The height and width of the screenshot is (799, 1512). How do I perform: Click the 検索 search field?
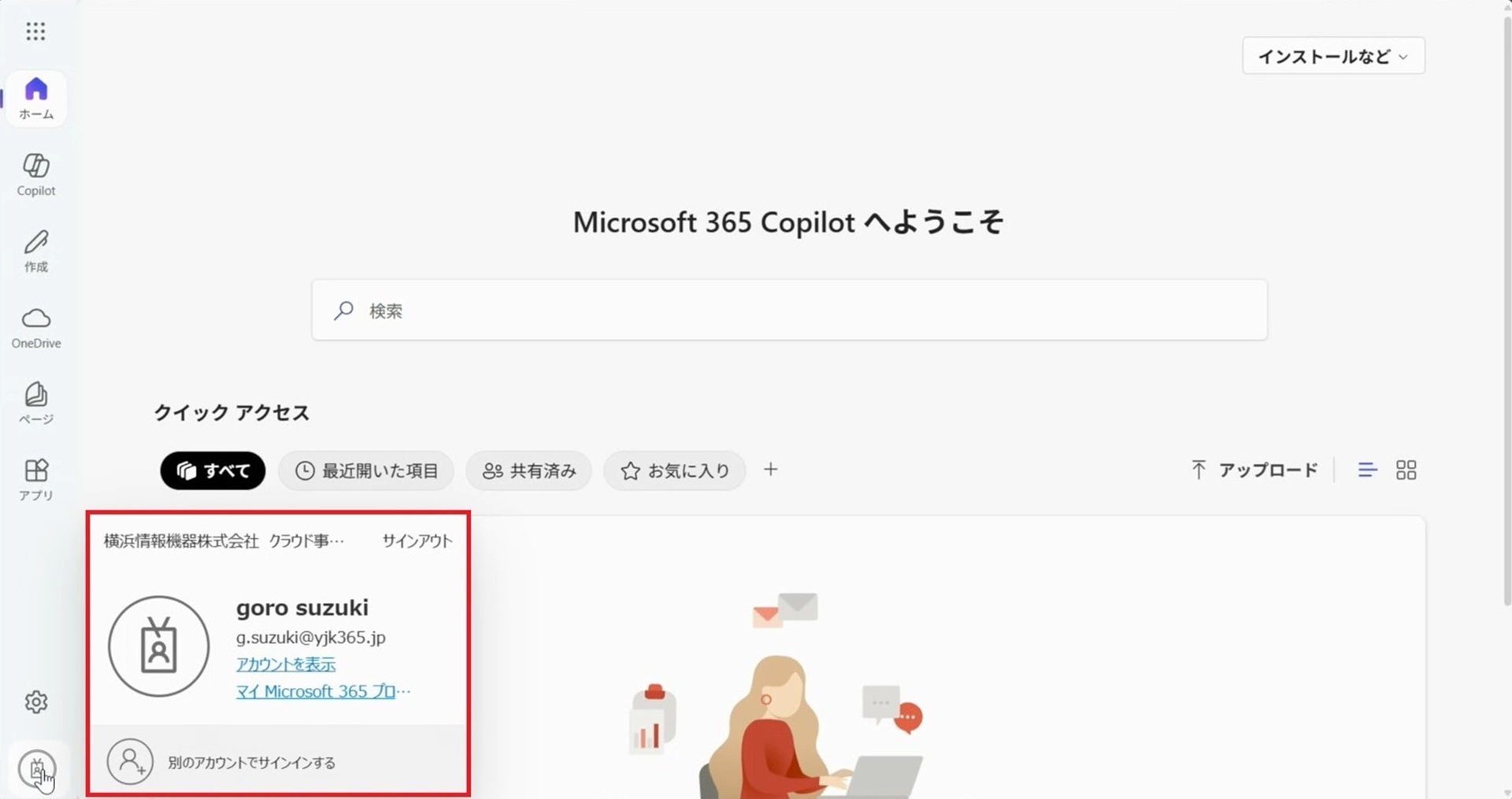(x=789, y=310)
